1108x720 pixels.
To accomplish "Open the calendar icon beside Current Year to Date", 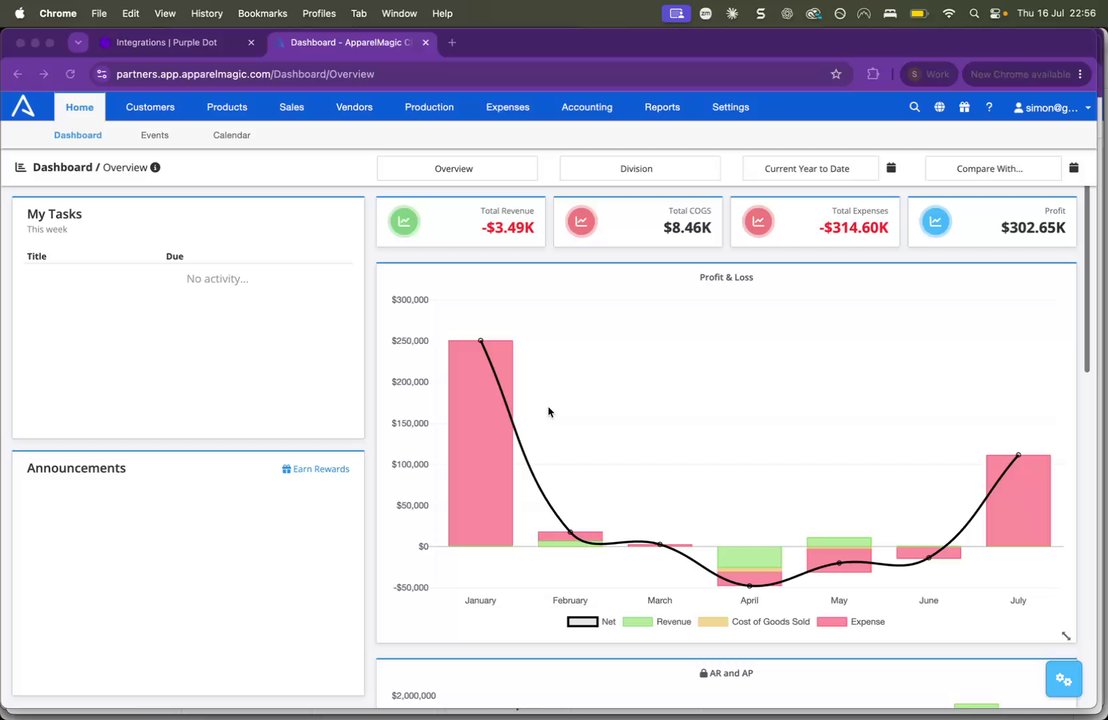I will click(x=891, y=168).
